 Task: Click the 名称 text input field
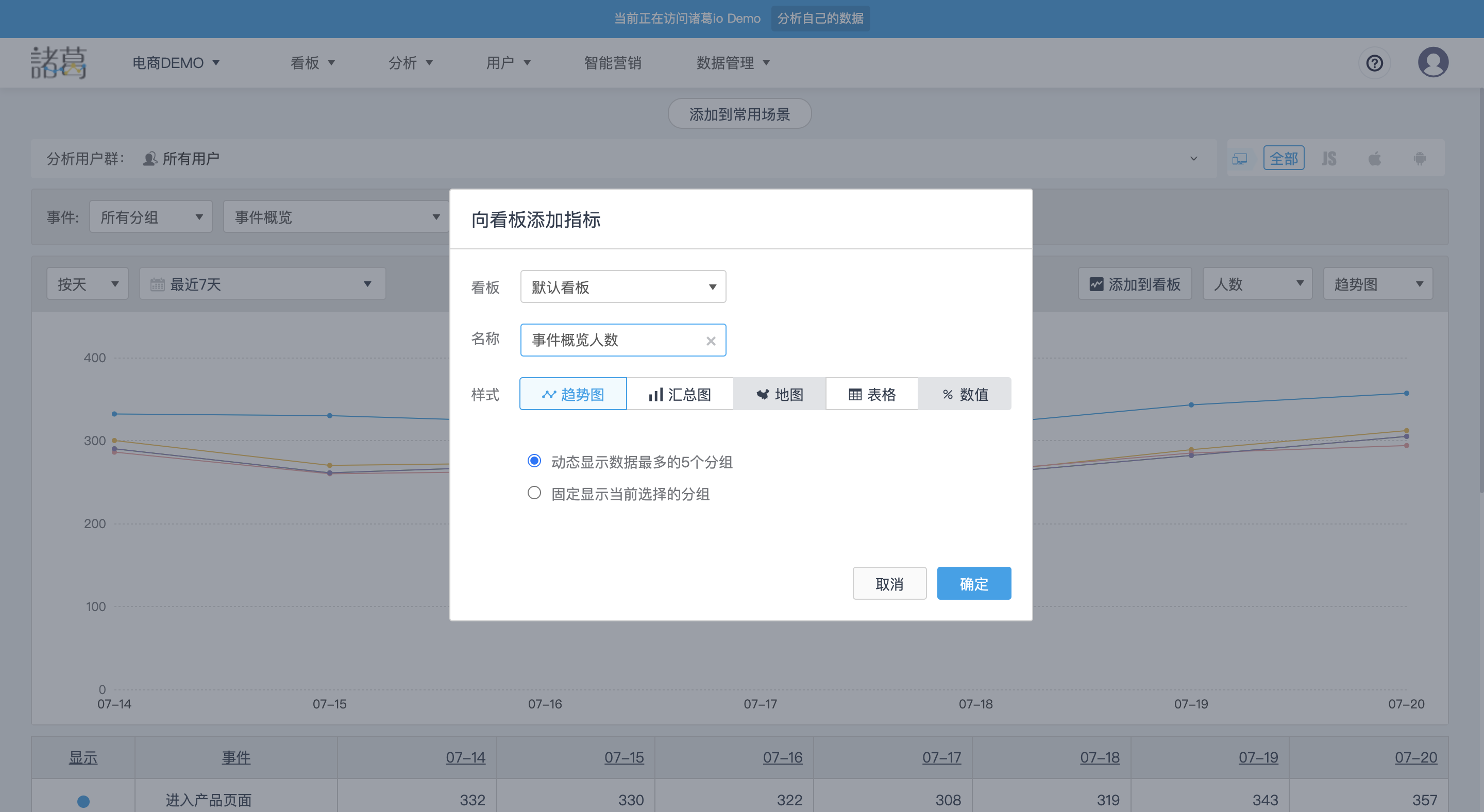623,341
